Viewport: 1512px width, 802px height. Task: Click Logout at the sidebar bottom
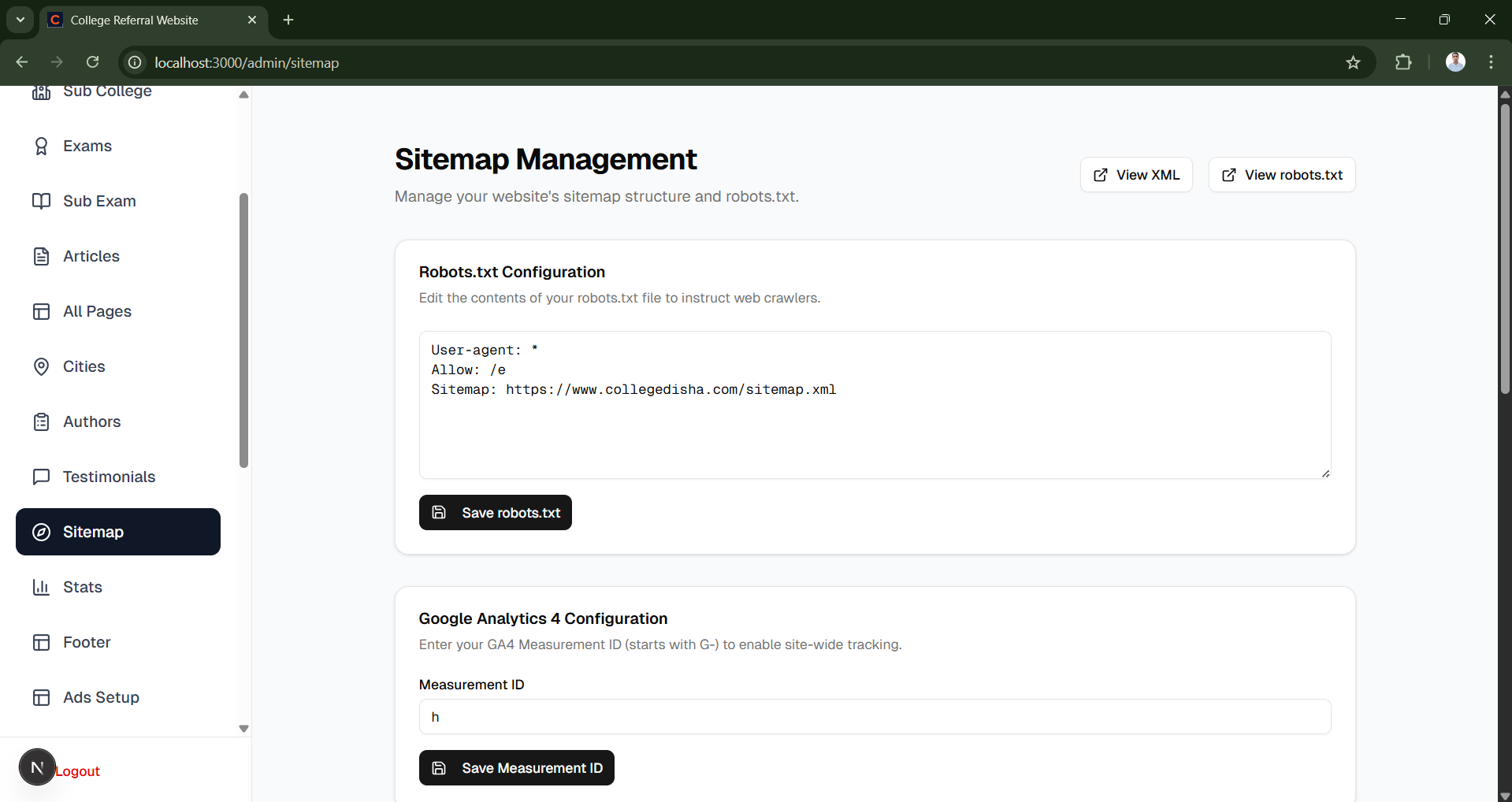[x=77, y=771]
